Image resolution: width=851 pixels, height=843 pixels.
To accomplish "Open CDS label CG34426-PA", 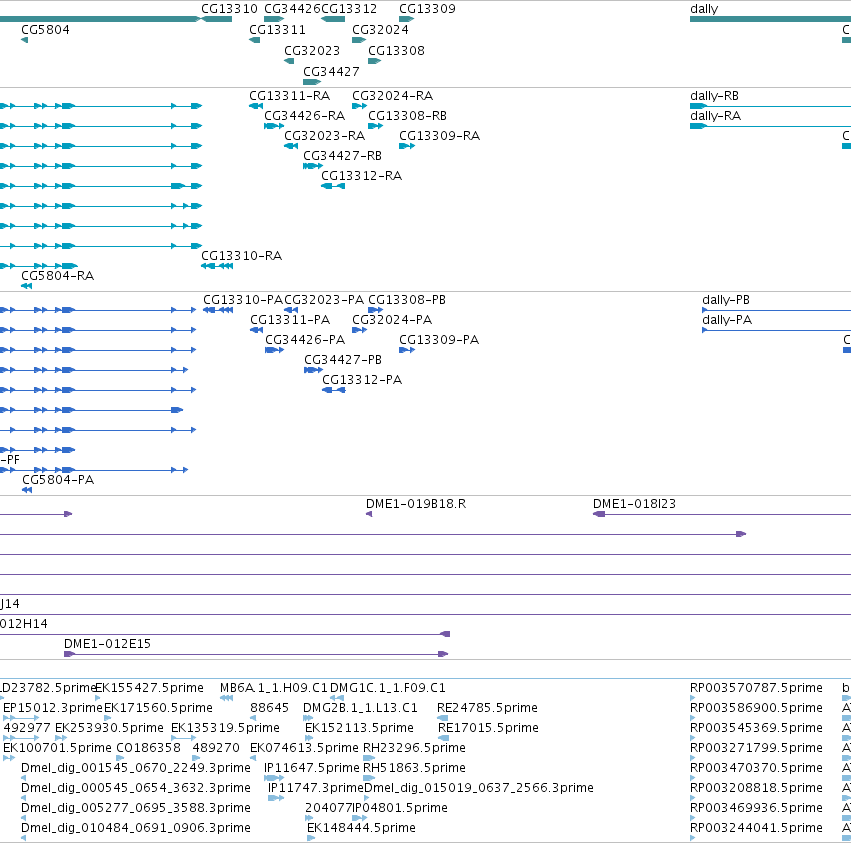I will click(x=305, y=340).
